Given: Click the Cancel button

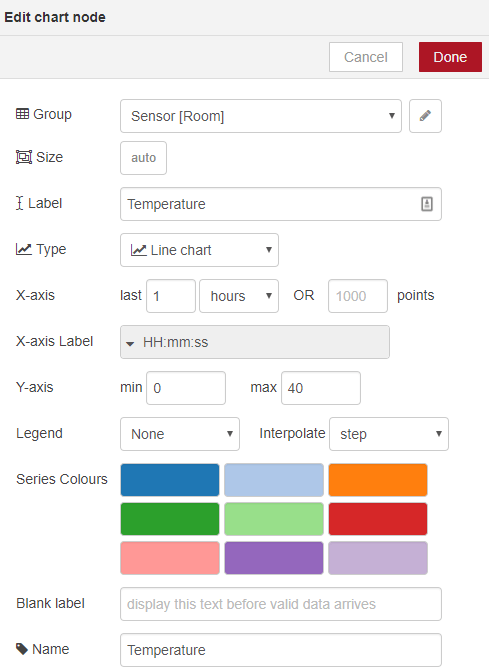Looking at the screenshot, I should click(x=366, y=57).
